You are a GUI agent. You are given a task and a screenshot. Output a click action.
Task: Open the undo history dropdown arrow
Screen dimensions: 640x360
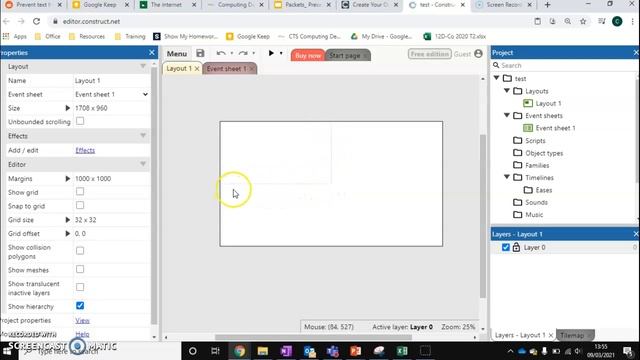(231, 53)
